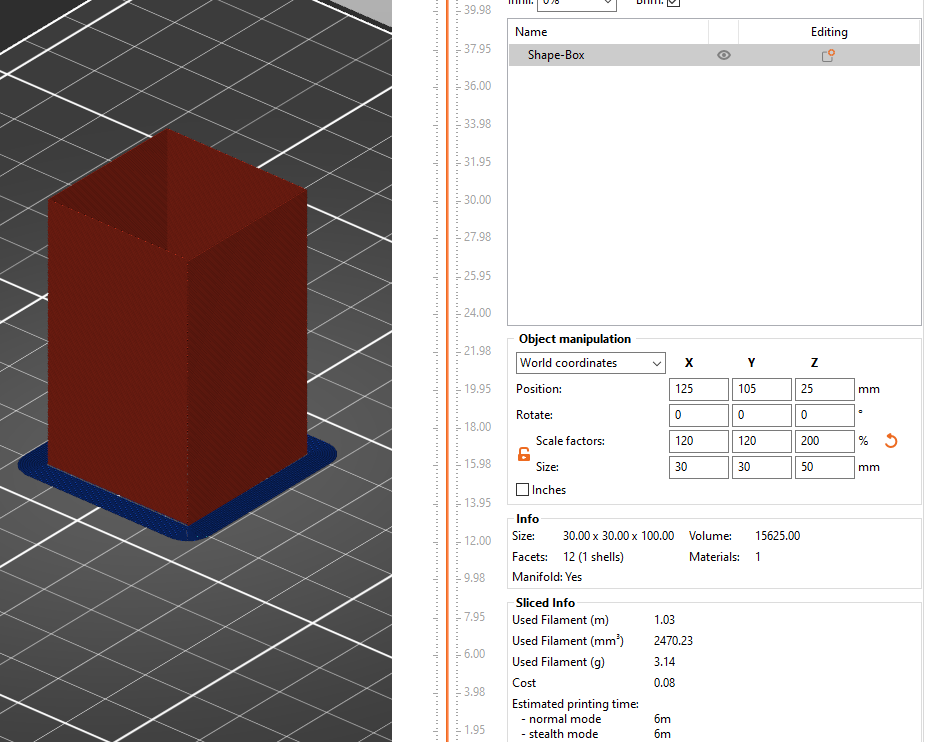Image resolution: width=925 pixels, height=742 pixels.
Task: Select the Position Z field showing 25
Action: point(824,389)
